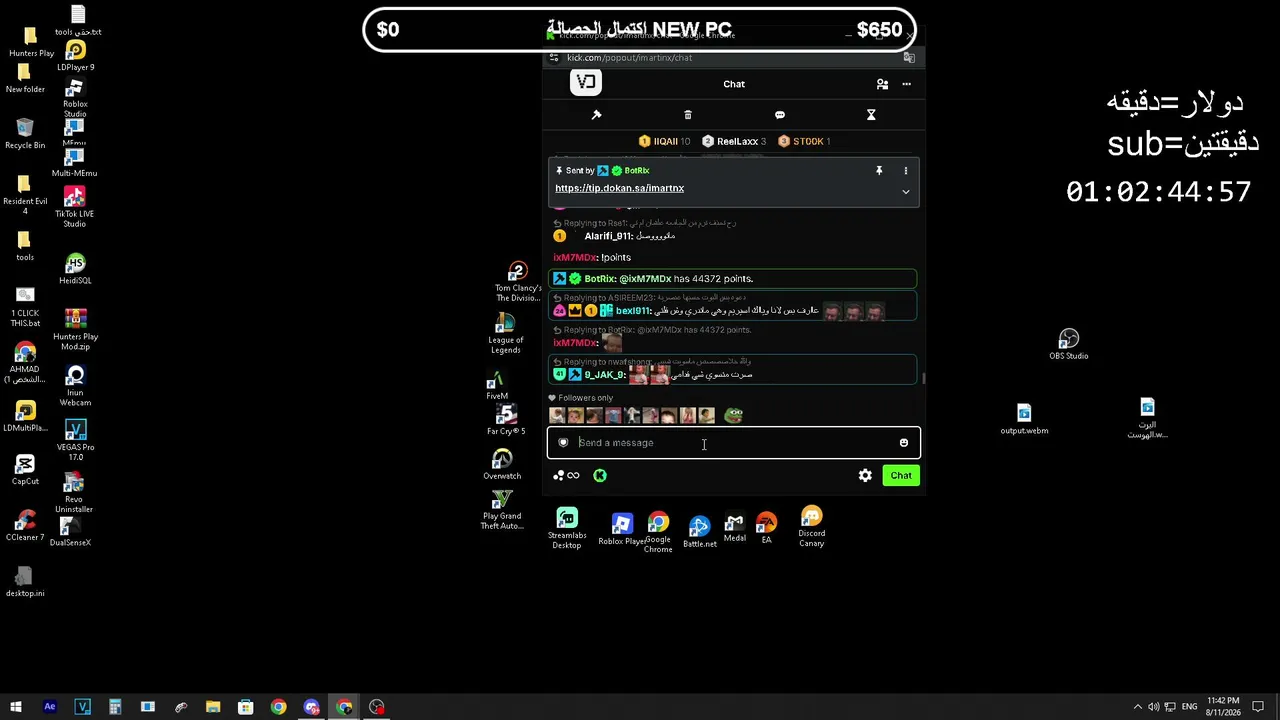Click the VD channel logo in chat header
The image size is (1280, 720).
coord(586,83)
